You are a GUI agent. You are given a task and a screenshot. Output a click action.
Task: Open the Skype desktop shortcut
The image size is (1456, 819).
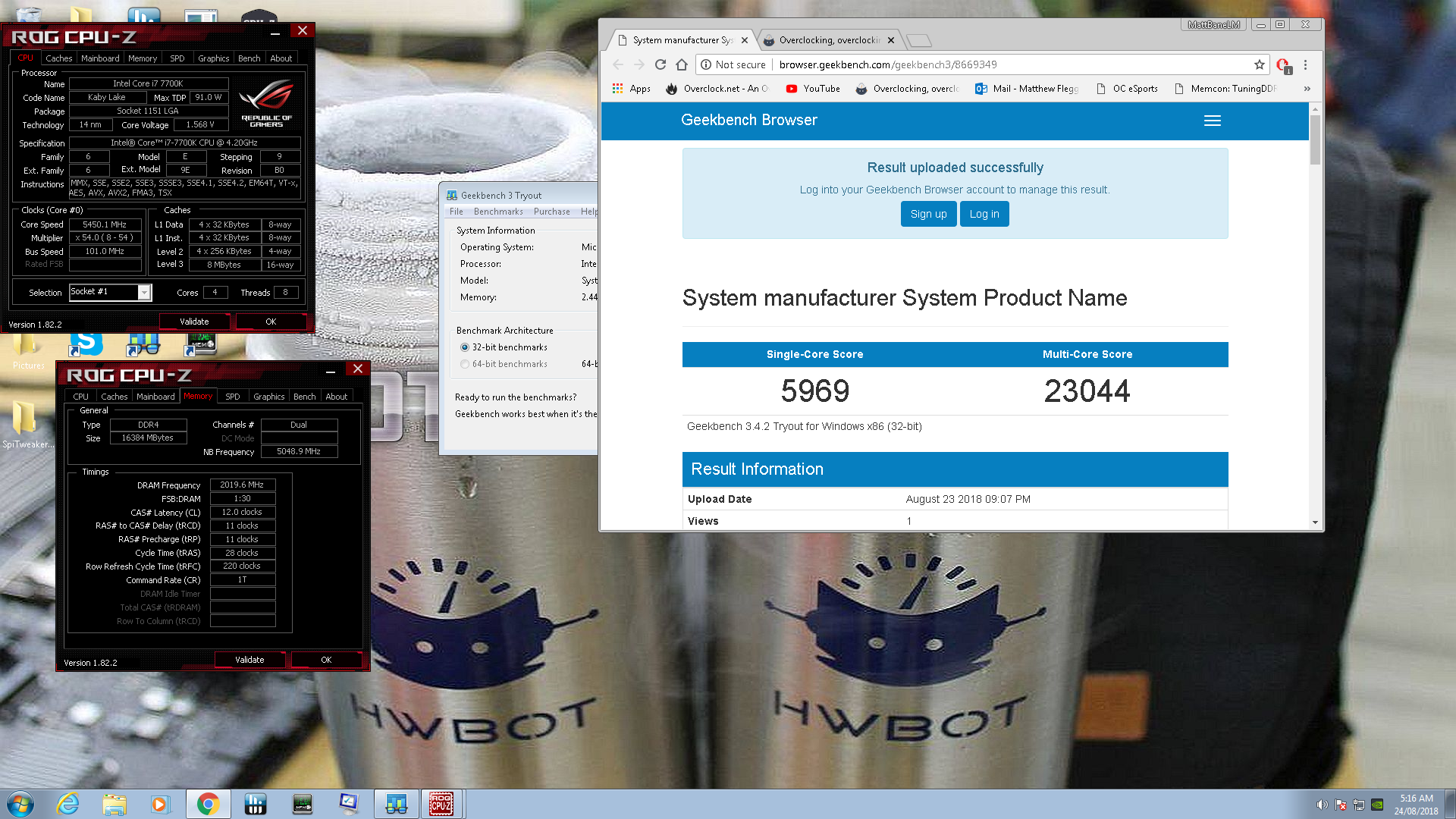(x=86, y=344)
